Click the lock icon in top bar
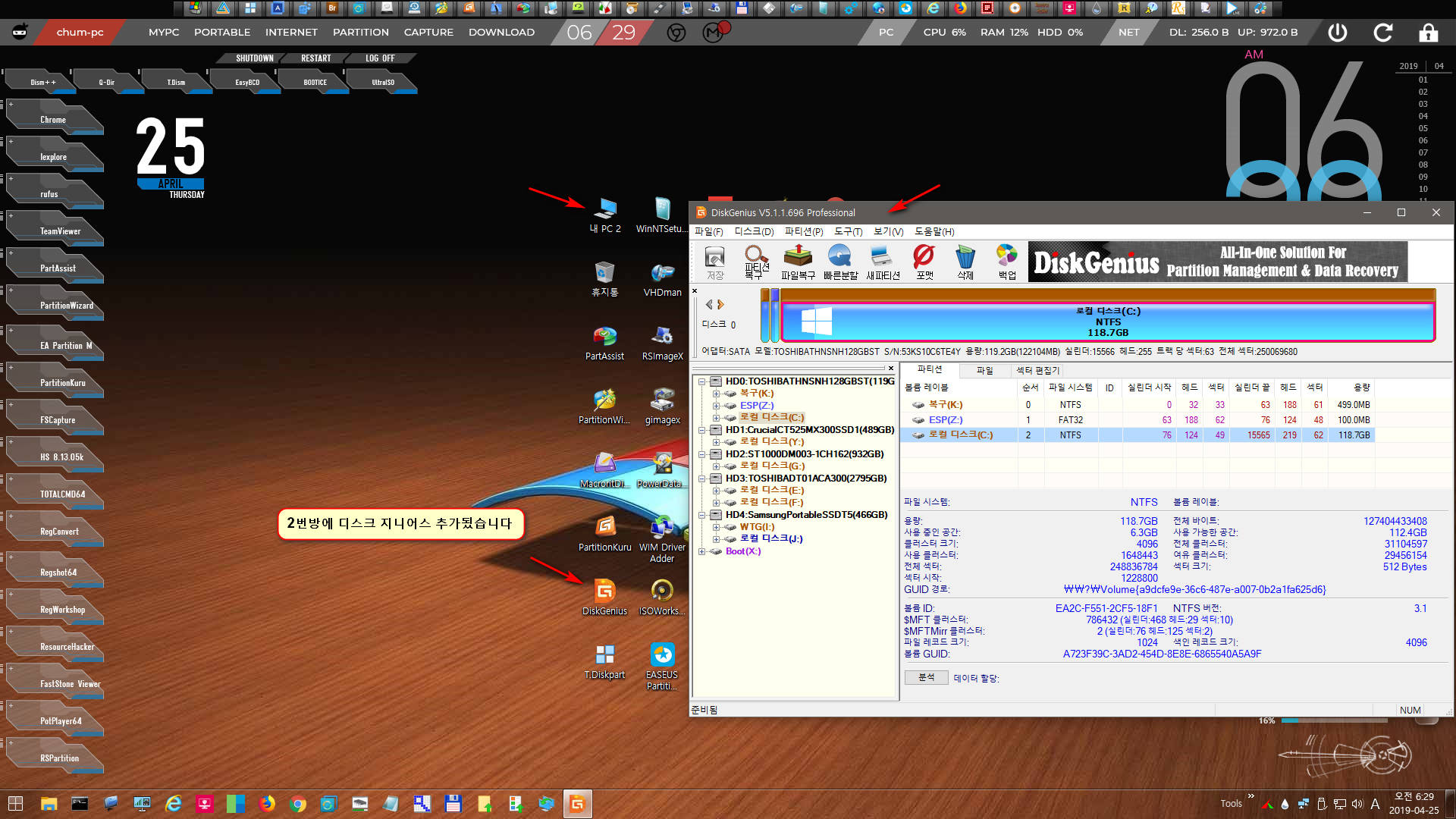 [1429, 33]
